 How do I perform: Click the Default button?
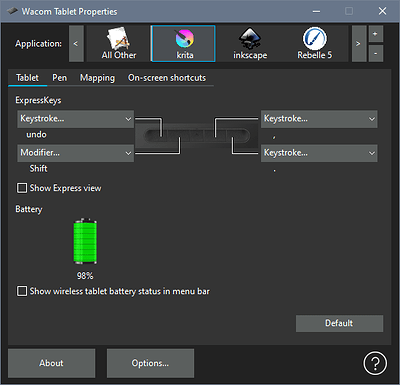point(339,323)
